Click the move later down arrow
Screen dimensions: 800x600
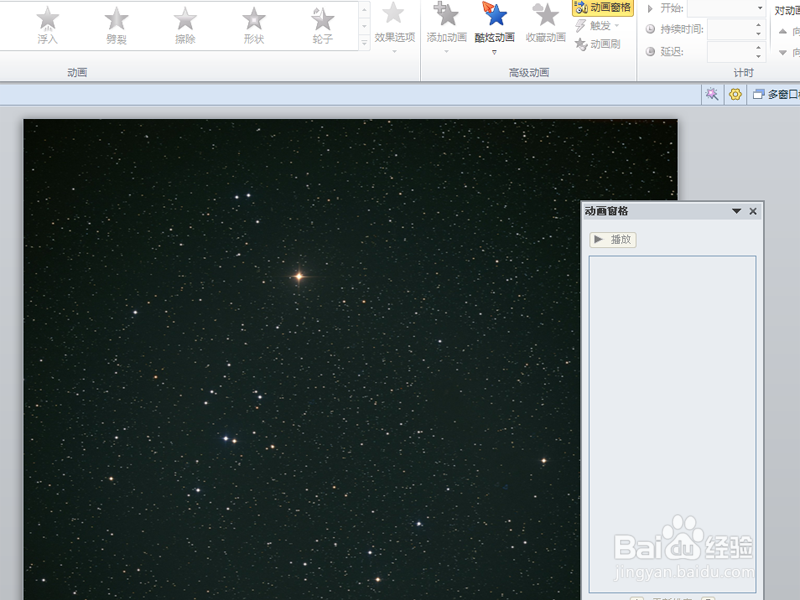(x=783, y=52)
